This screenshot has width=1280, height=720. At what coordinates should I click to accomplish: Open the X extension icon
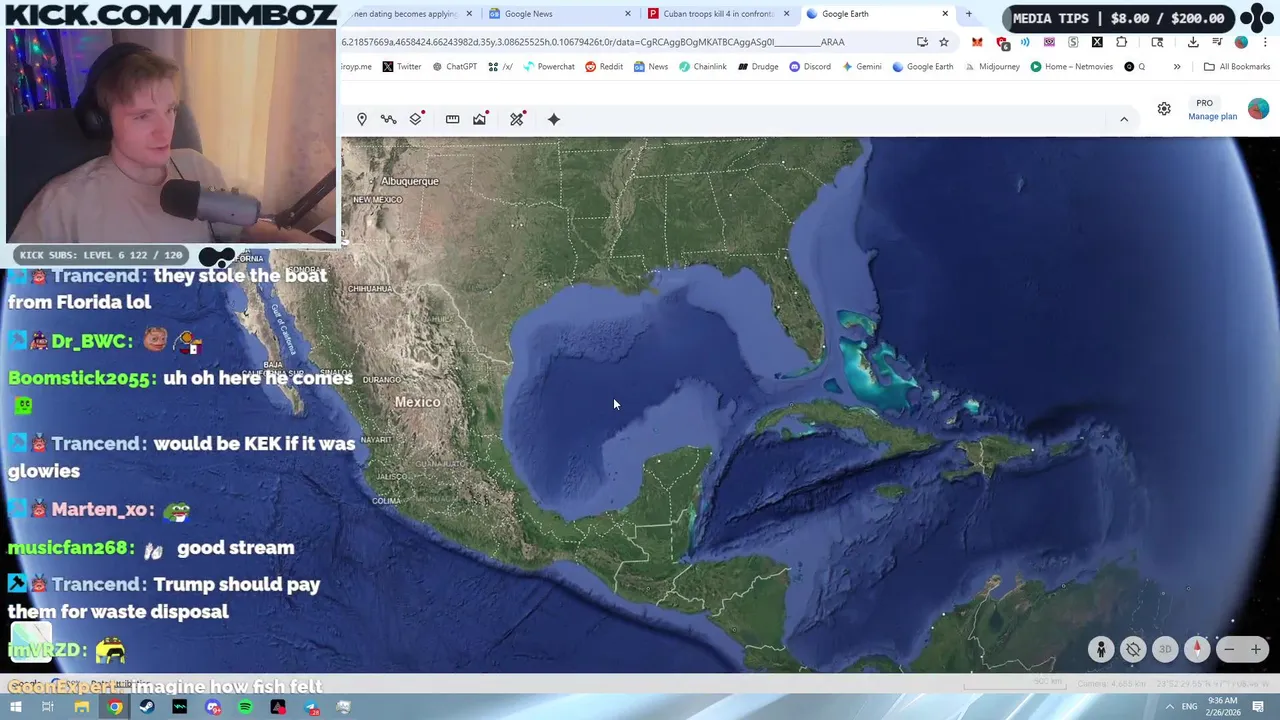[x=1097, y=42]
